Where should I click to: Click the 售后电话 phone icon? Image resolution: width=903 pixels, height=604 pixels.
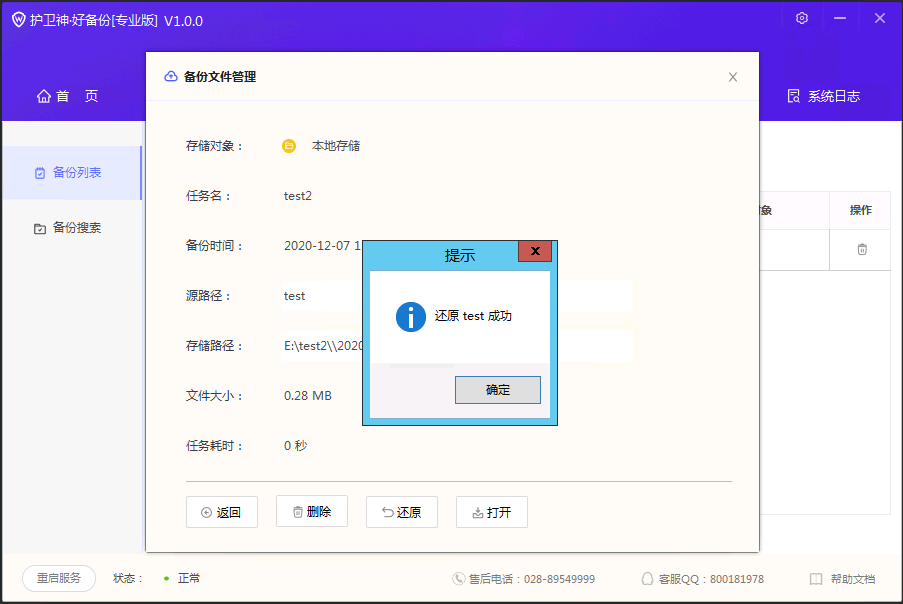[x=459, y=579]
